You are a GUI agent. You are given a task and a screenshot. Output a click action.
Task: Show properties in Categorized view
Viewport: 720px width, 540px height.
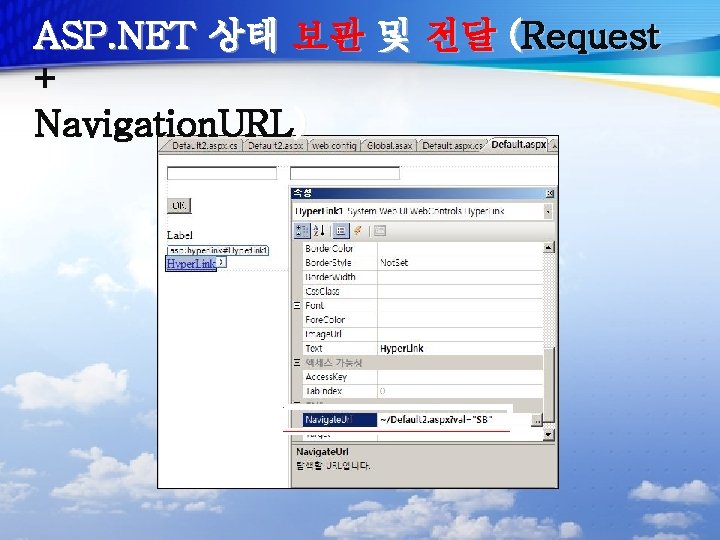[x=302, y=231]
